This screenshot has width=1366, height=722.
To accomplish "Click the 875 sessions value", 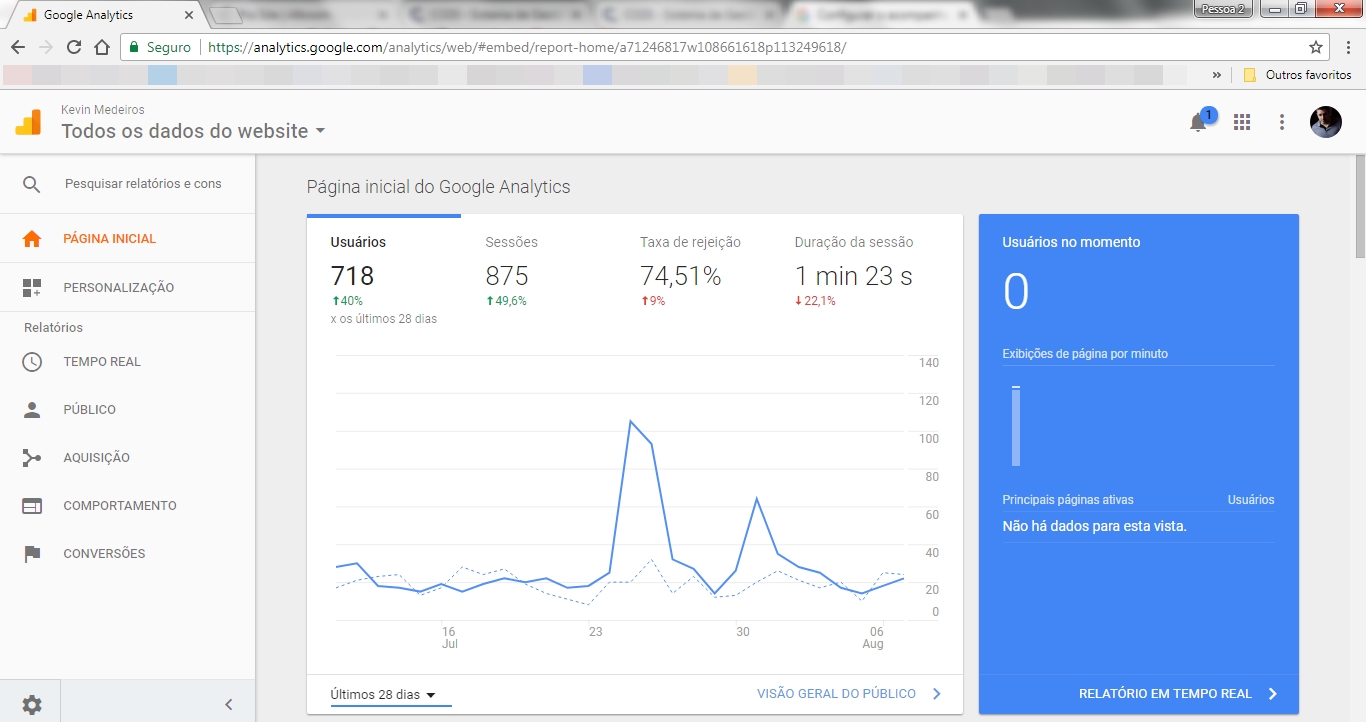I will click(507, 276).
